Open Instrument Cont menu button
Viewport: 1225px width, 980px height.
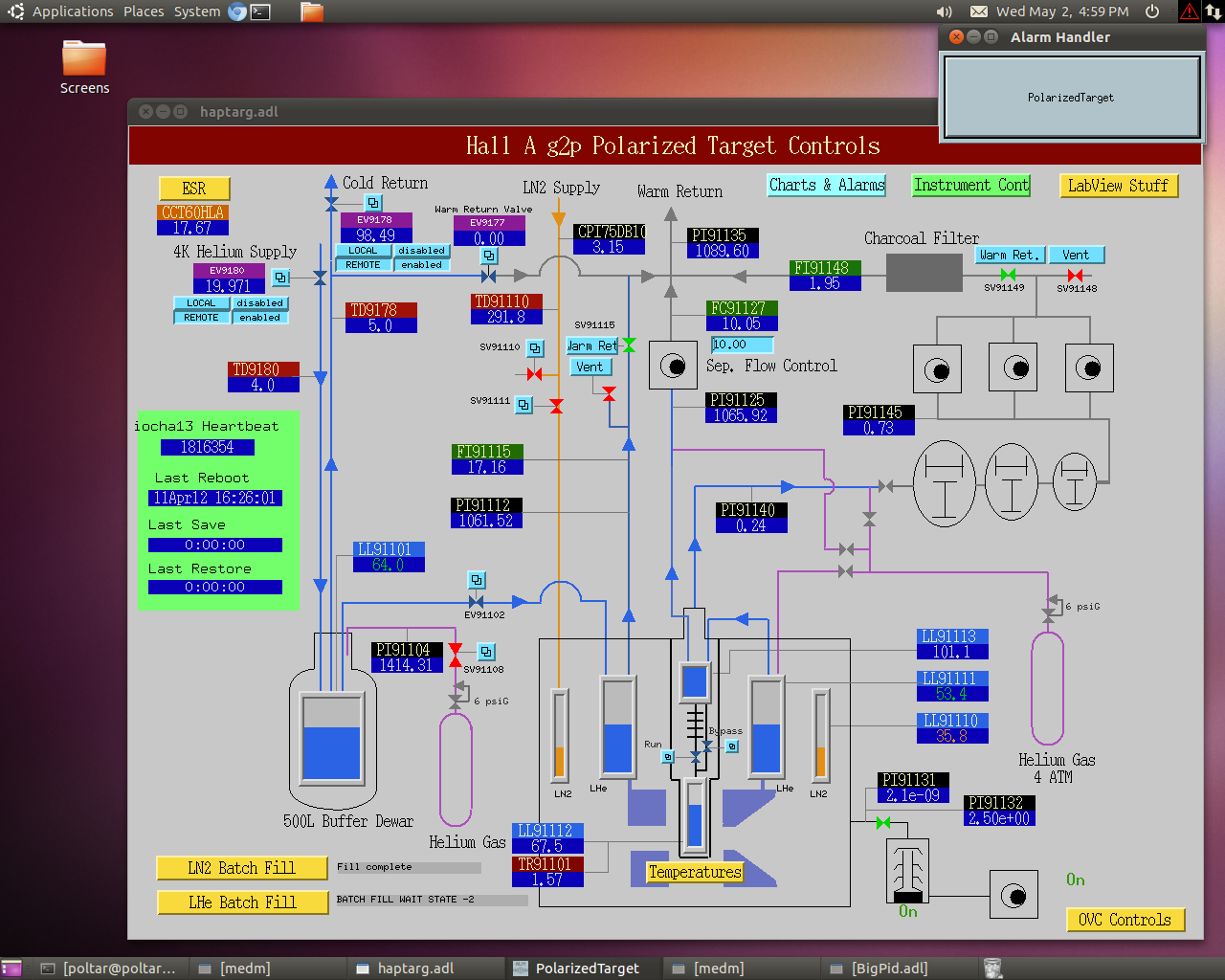click(971, 186)
